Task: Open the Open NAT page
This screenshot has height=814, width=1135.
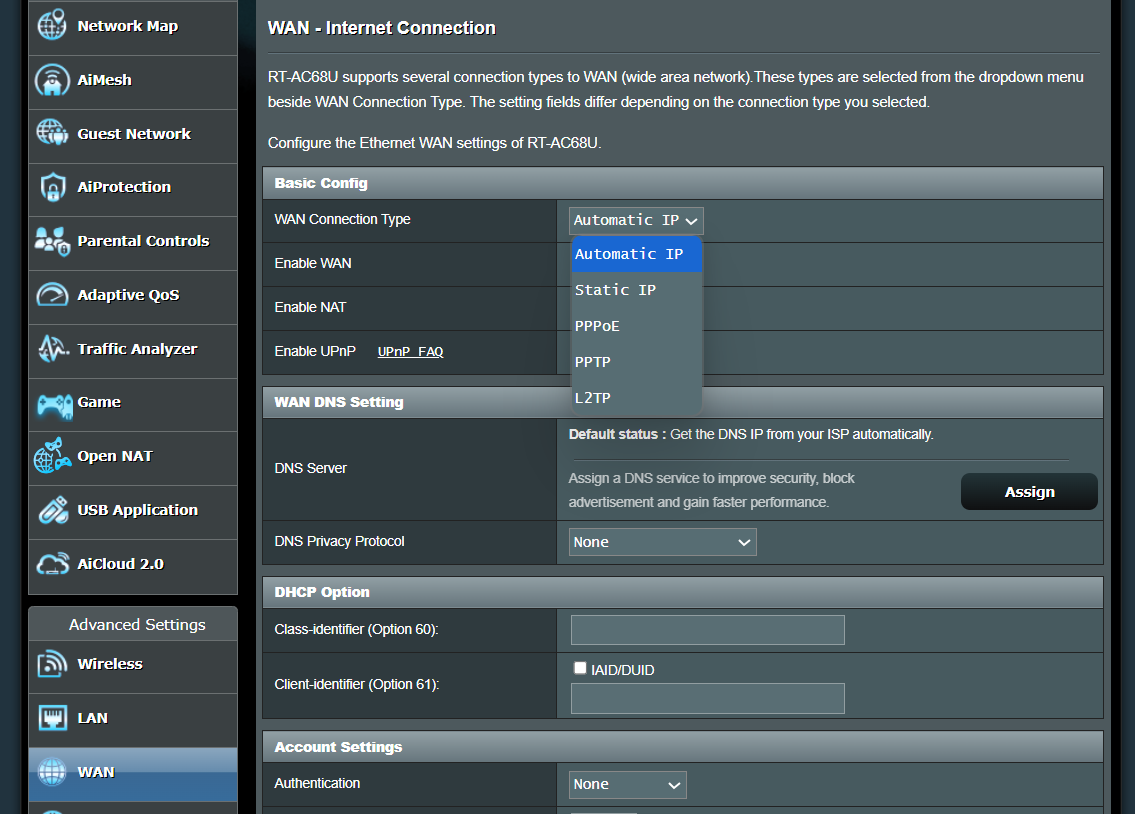Action: (133, 459)
